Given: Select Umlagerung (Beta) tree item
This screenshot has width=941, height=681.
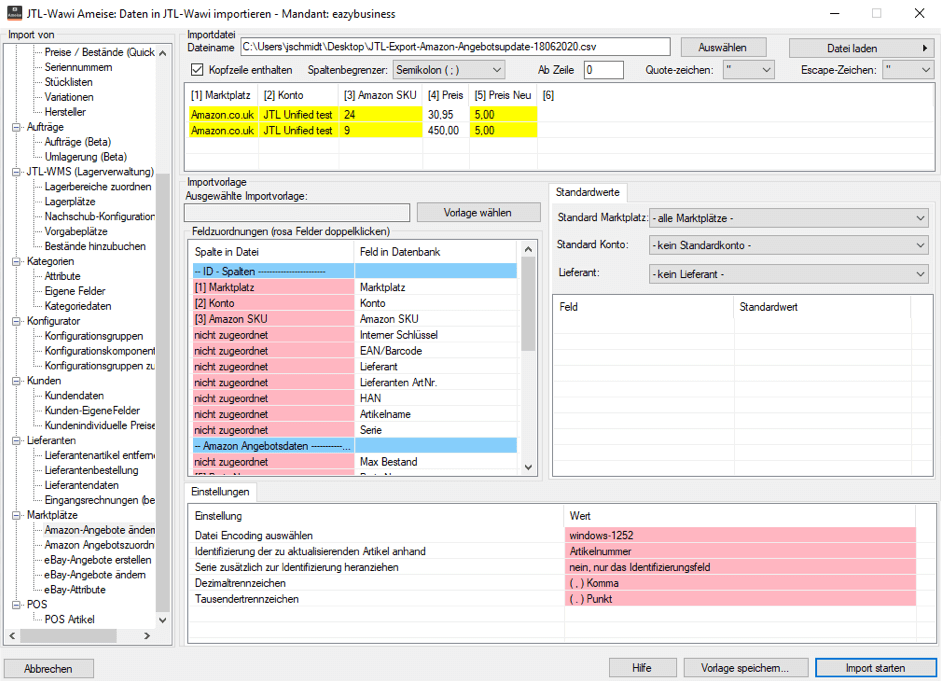Looking at the screenshot, I should click(85, 157).
